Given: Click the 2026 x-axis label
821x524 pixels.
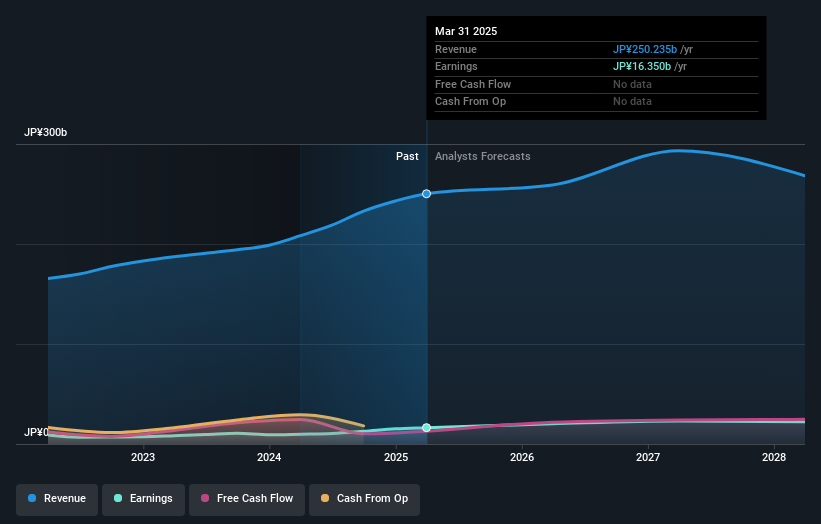Looking at the screenshot, I should [522, 458].
